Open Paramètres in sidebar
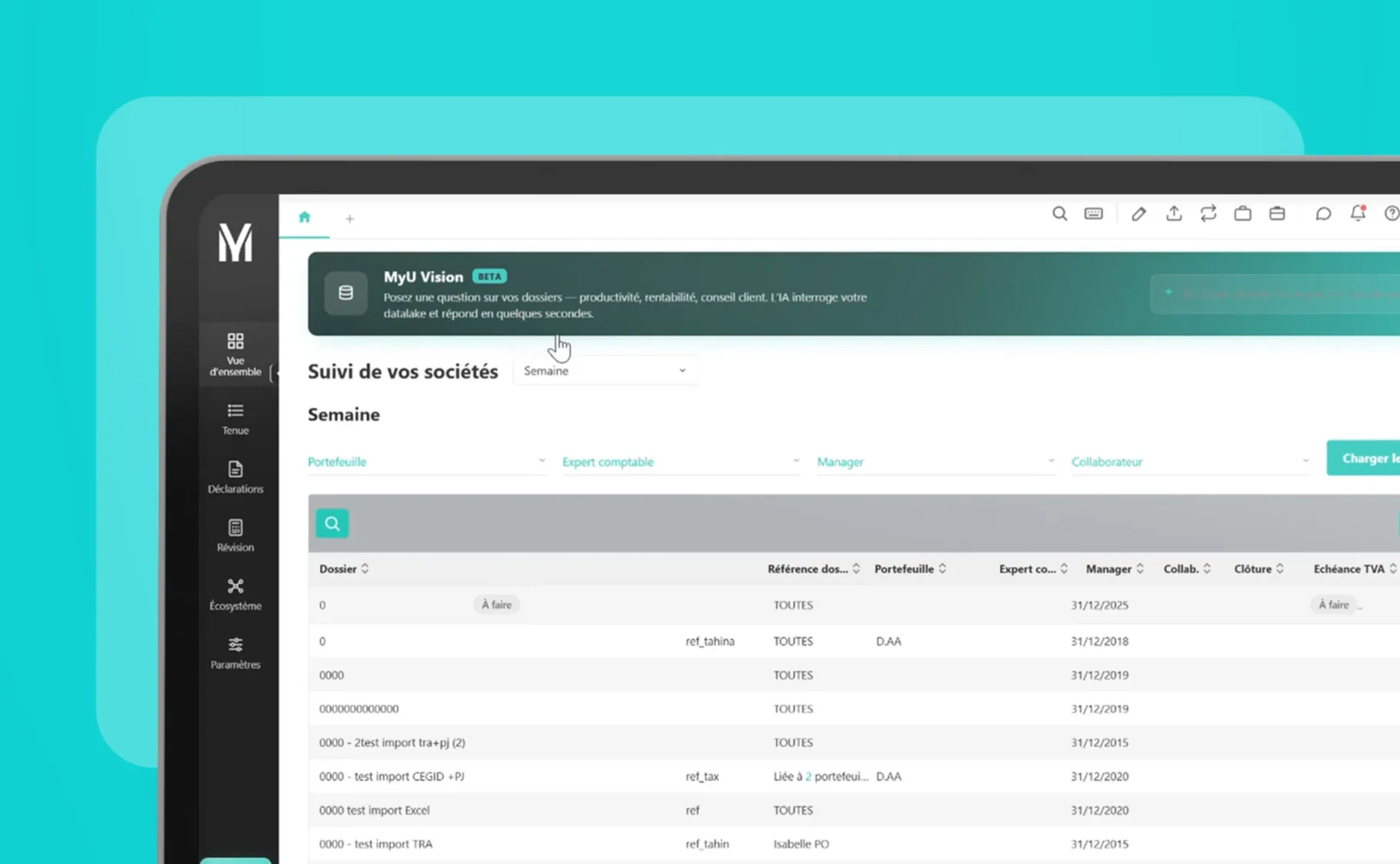The height and width of the screenshot is (864, 1400). pyautogui.click(x=235, y=653)
